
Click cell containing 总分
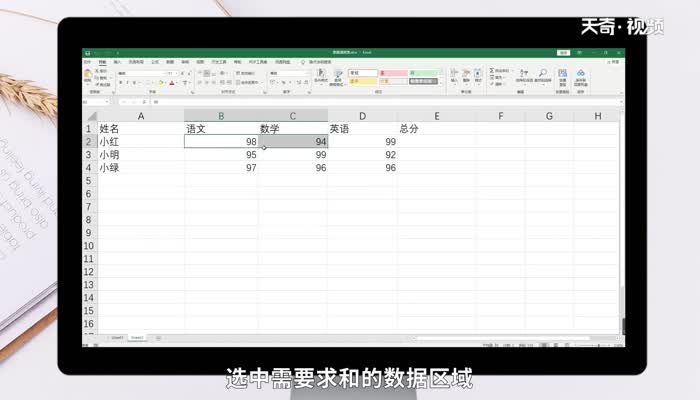437,129
